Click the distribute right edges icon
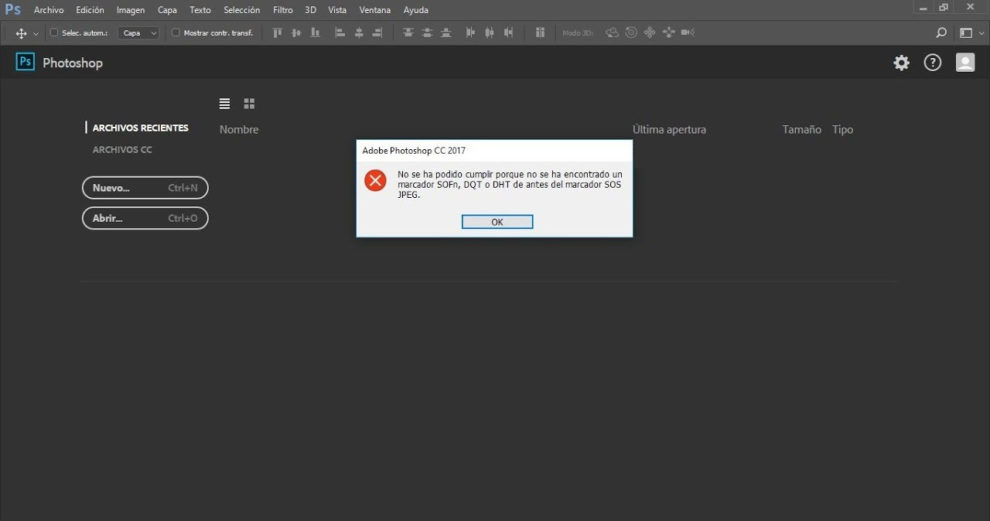Screen dimensions: 990x521 (x=508, y=33)
